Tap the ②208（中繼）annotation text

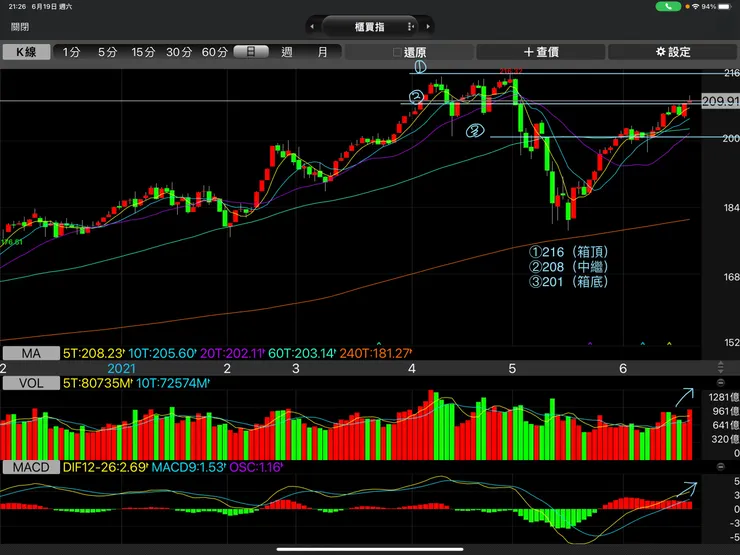(x=569, y=267)
